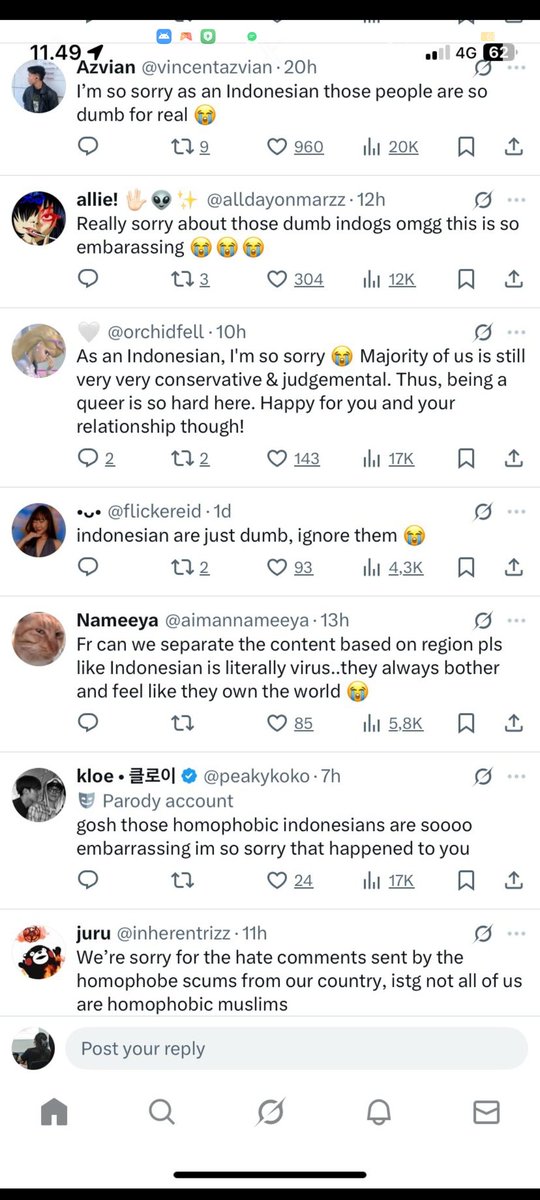View analytics of kloe's 17K views reply

click(391, 880)
